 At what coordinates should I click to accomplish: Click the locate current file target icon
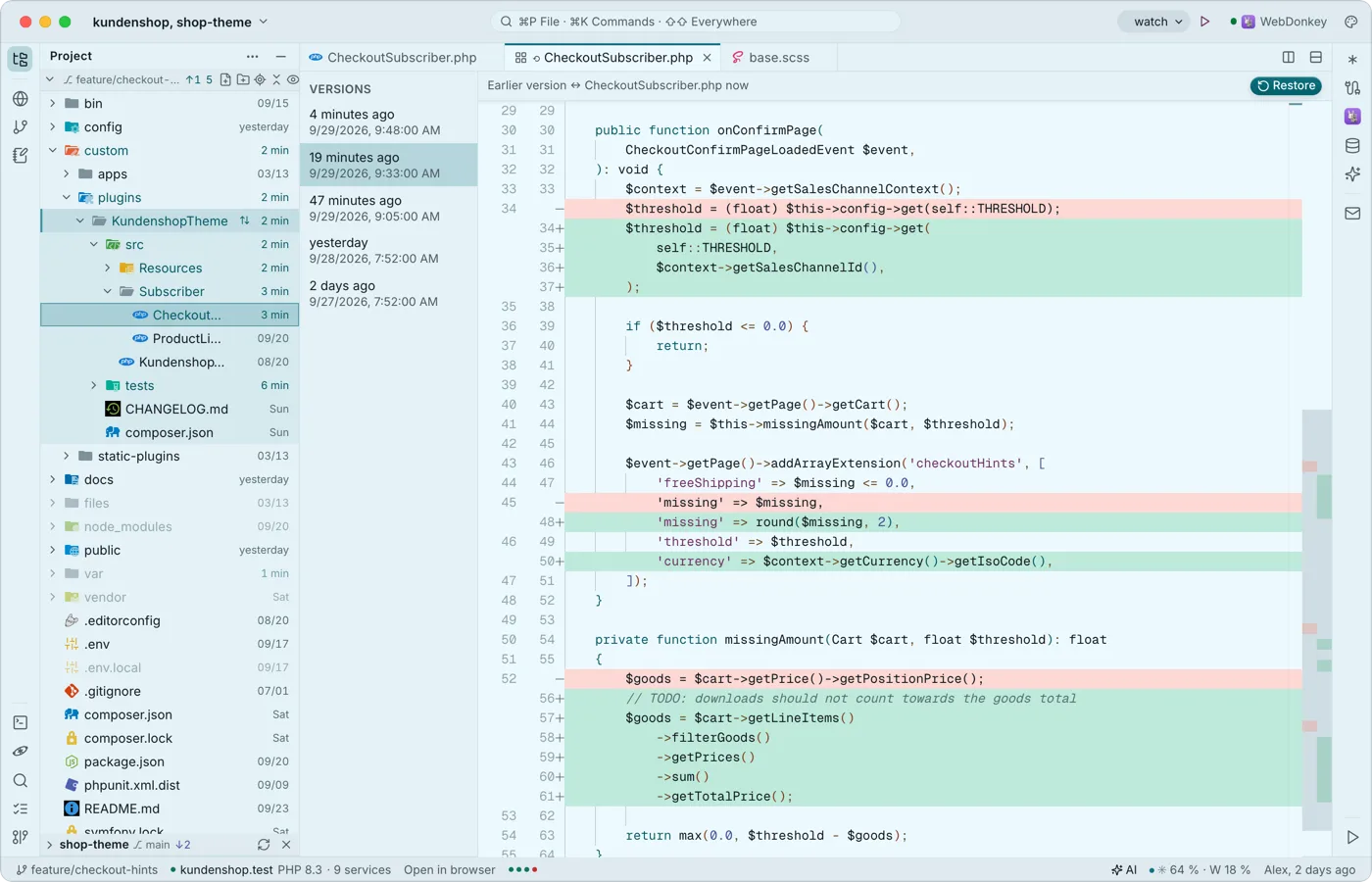pos(260,79)
